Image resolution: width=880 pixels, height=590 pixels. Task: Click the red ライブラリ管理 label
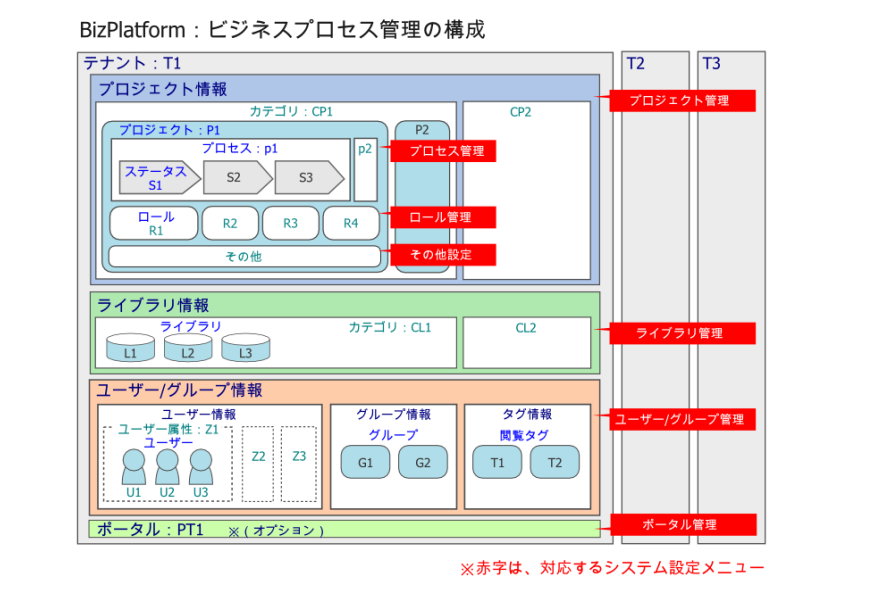click(682, 333)
